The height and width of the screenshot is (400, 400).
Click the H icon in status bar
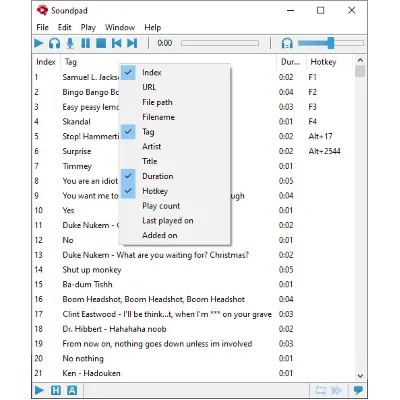pyautogui.click(x=56, y=390)
